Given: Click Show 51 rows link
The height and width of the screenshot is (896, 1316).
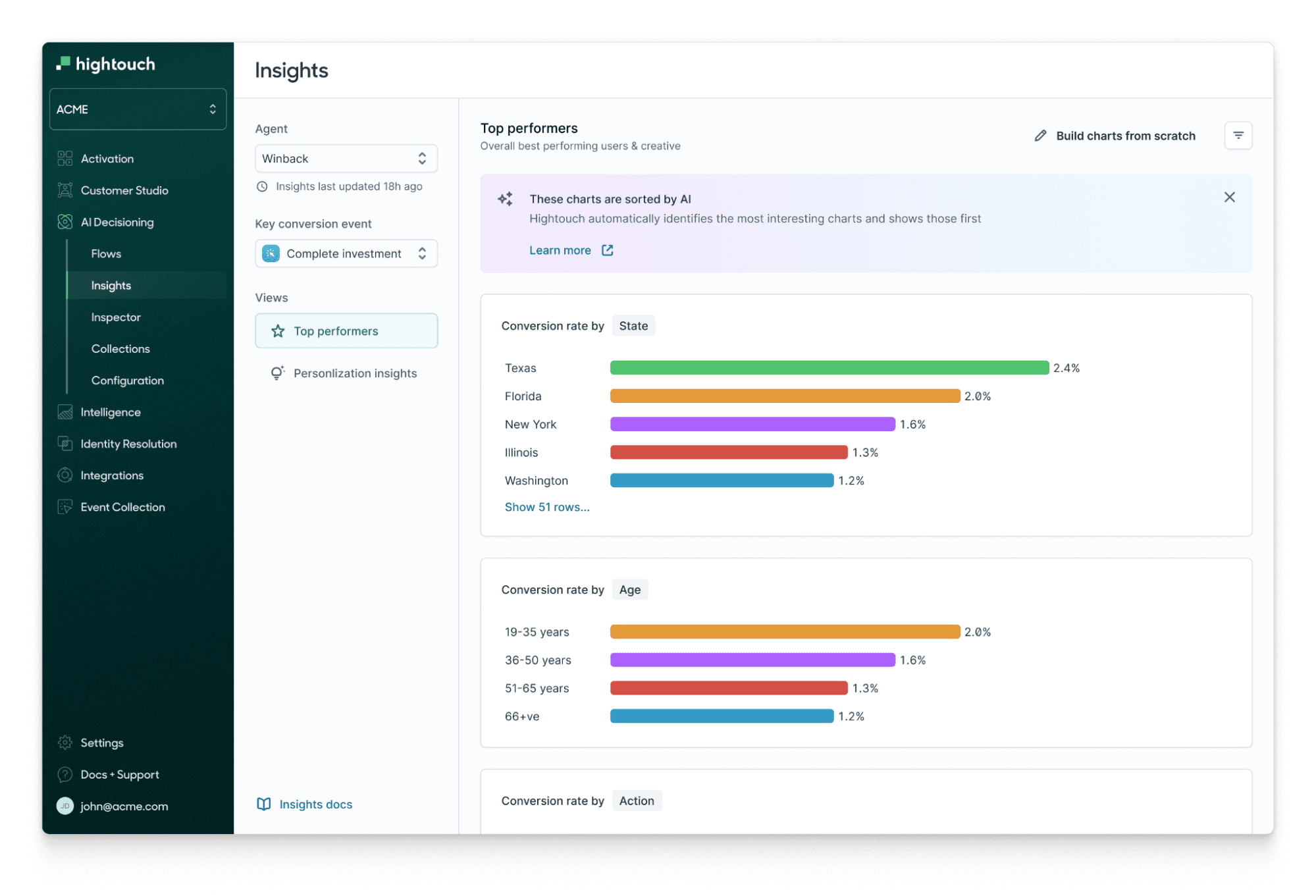Looking at the screenshot, I should pyautogui.click(x=546, y=507).
